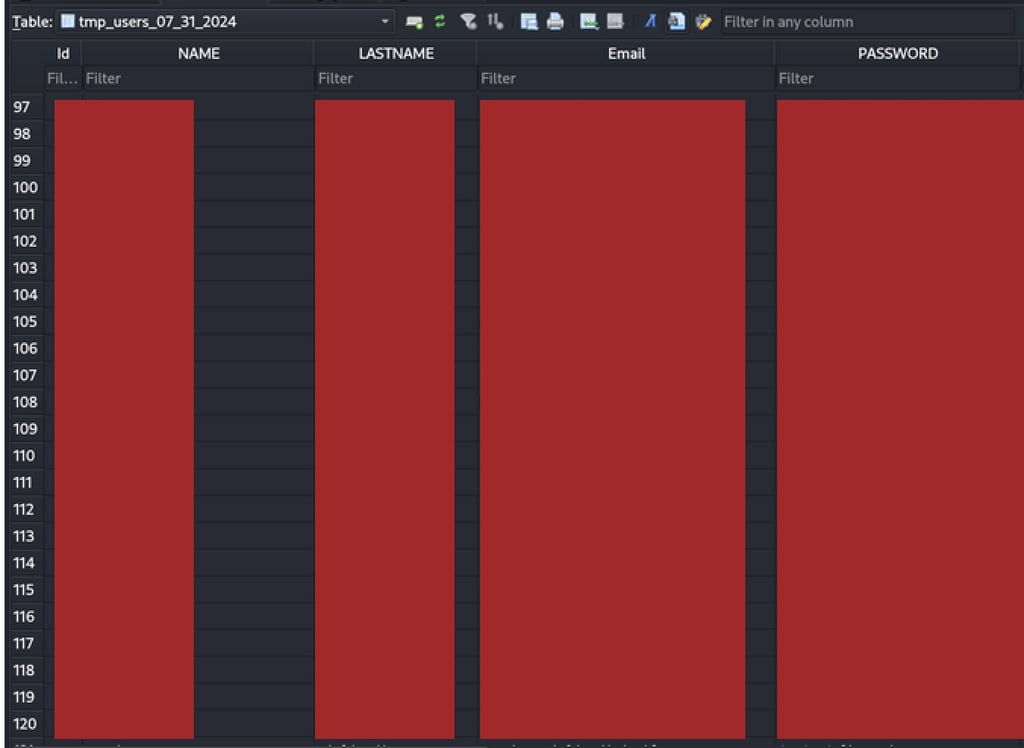Refresh the table data with green arrows icon
This screenshot has width=1024, height=748.
(440, 22)
